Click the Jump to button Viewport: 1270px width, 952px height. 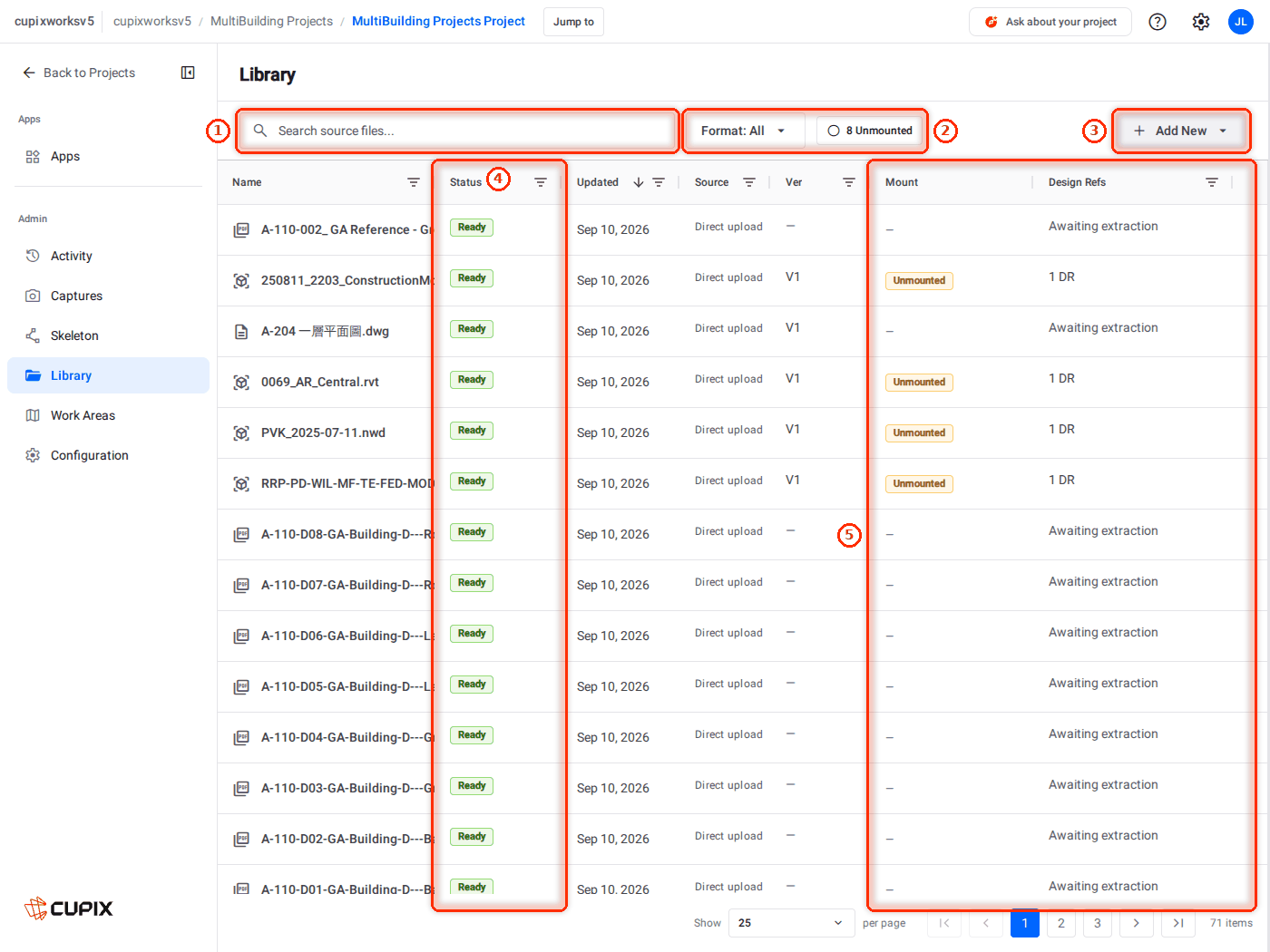pyautogui.click(x=573, y=22)
